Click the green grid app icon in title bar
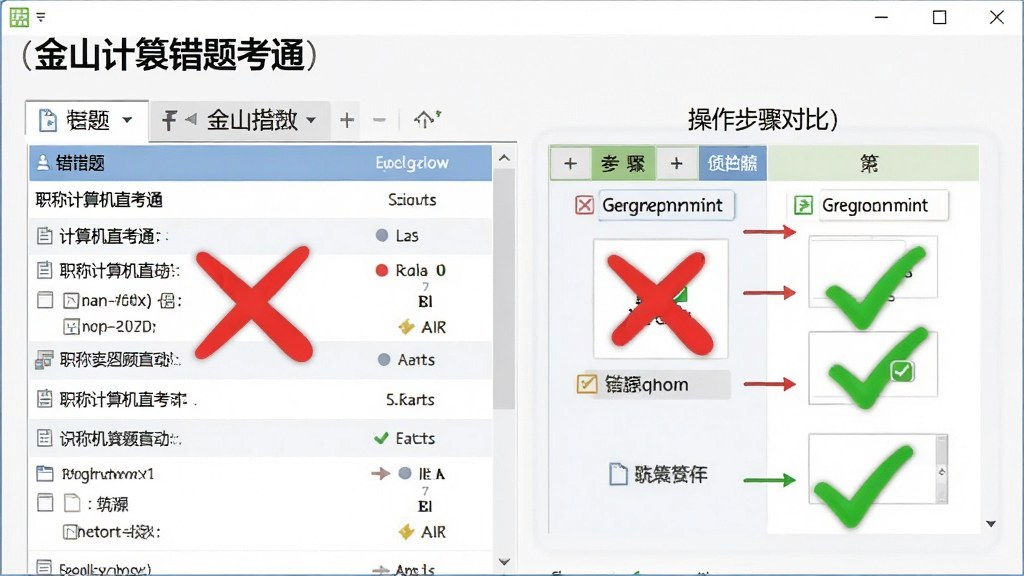The width and height of the screenshot is (1024, 576). point(19,17)
